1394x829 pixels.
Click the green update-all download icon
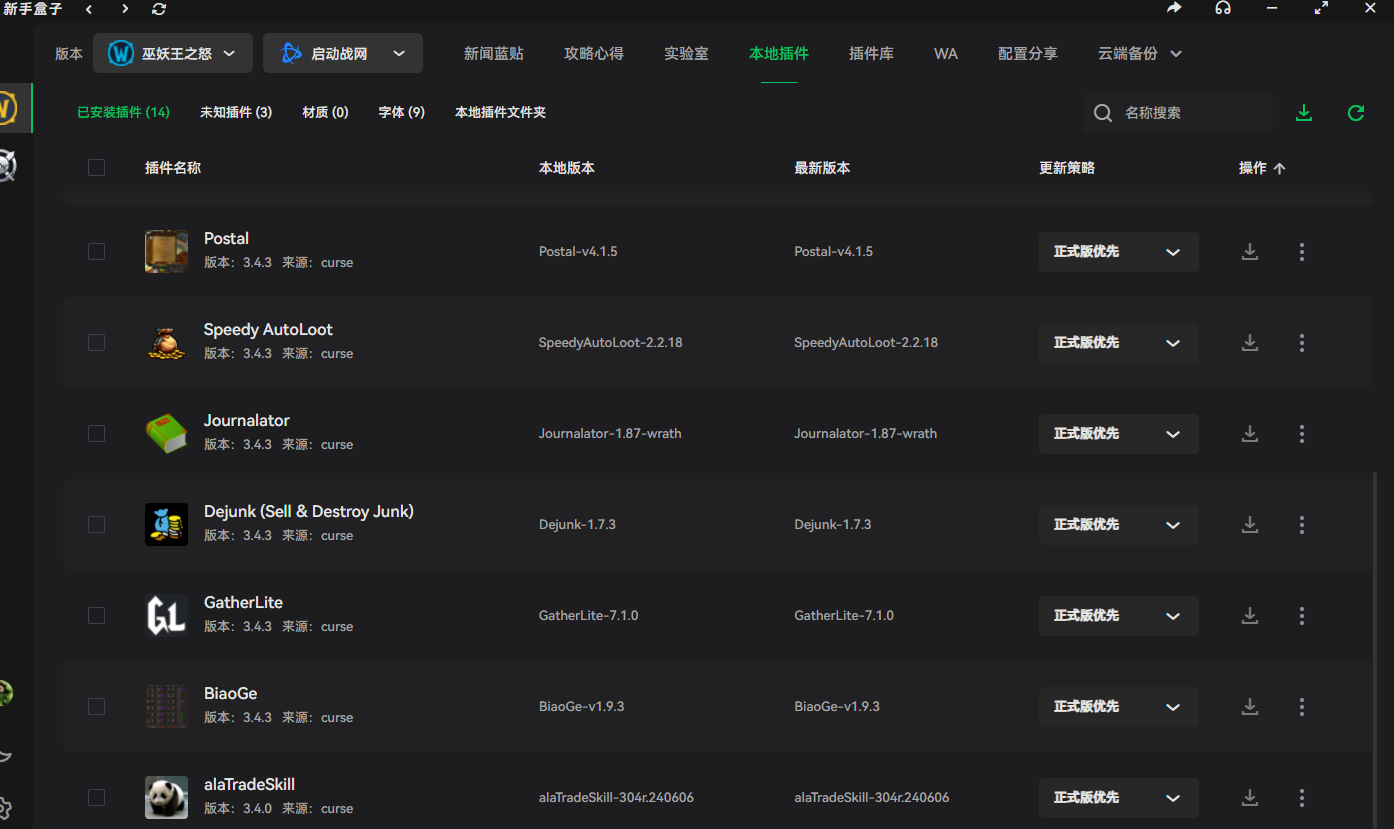(x=1304, y=113)
